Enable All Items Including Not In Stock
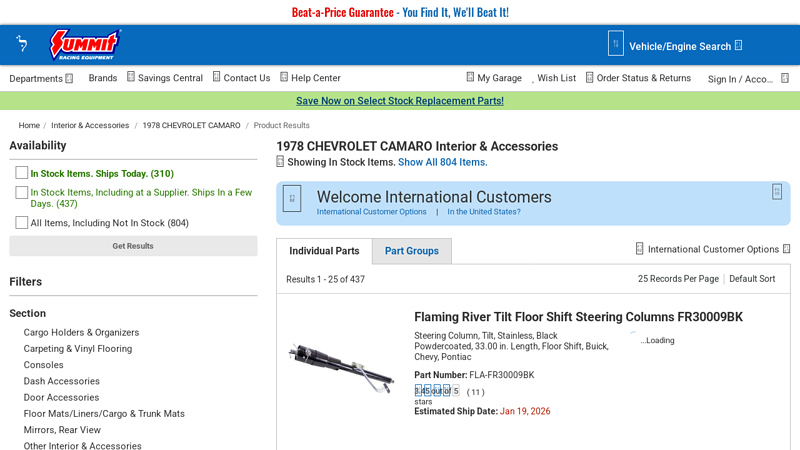Image resolution: width=800 pixels, height=450 pixels. 22,223
